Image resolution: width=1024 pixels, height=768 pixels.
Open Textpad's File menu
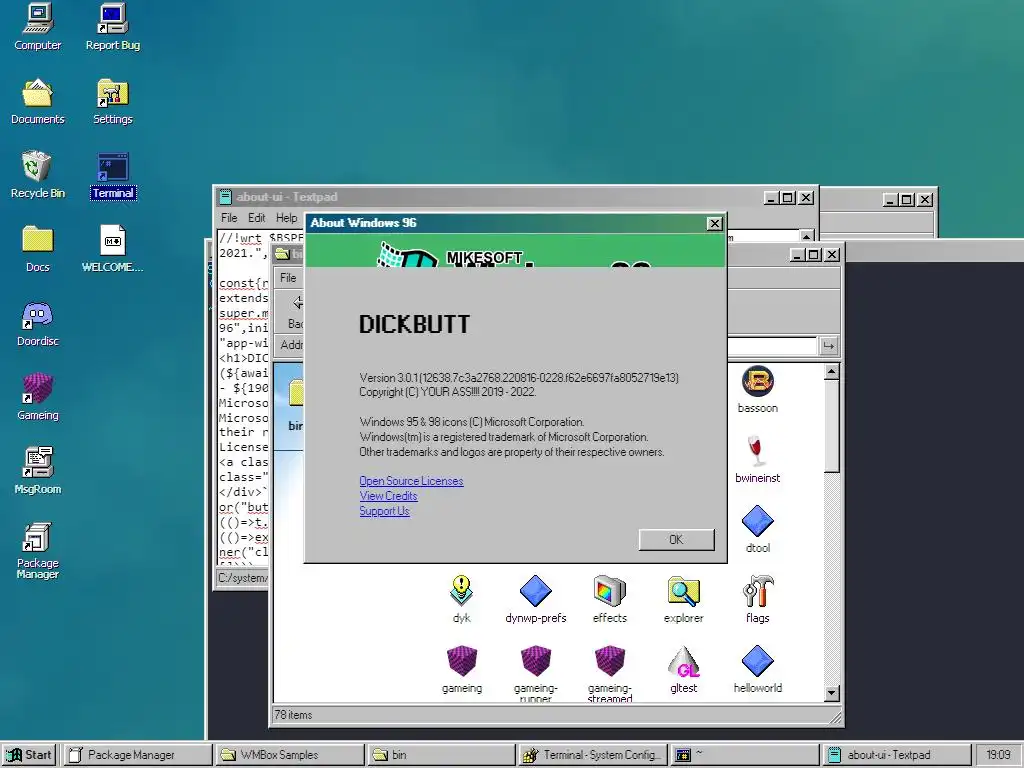click(229, 217)
